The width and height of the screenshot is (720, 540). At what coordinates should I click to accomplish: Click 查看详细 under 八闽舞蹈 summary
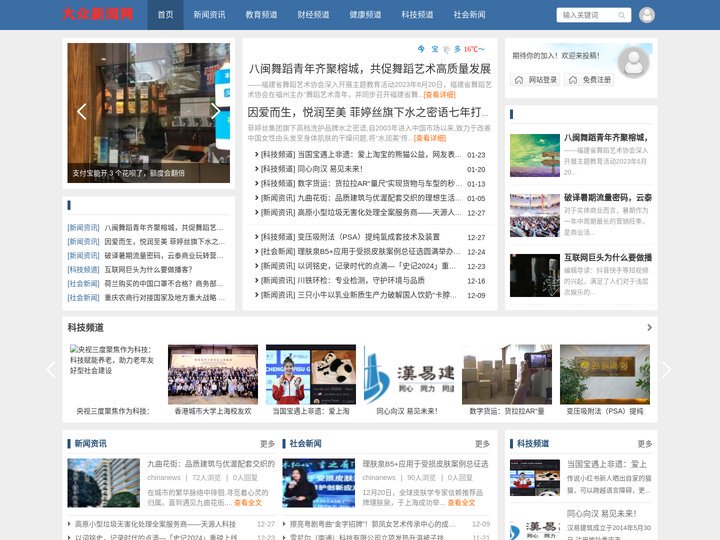click(x=439, y=95)
